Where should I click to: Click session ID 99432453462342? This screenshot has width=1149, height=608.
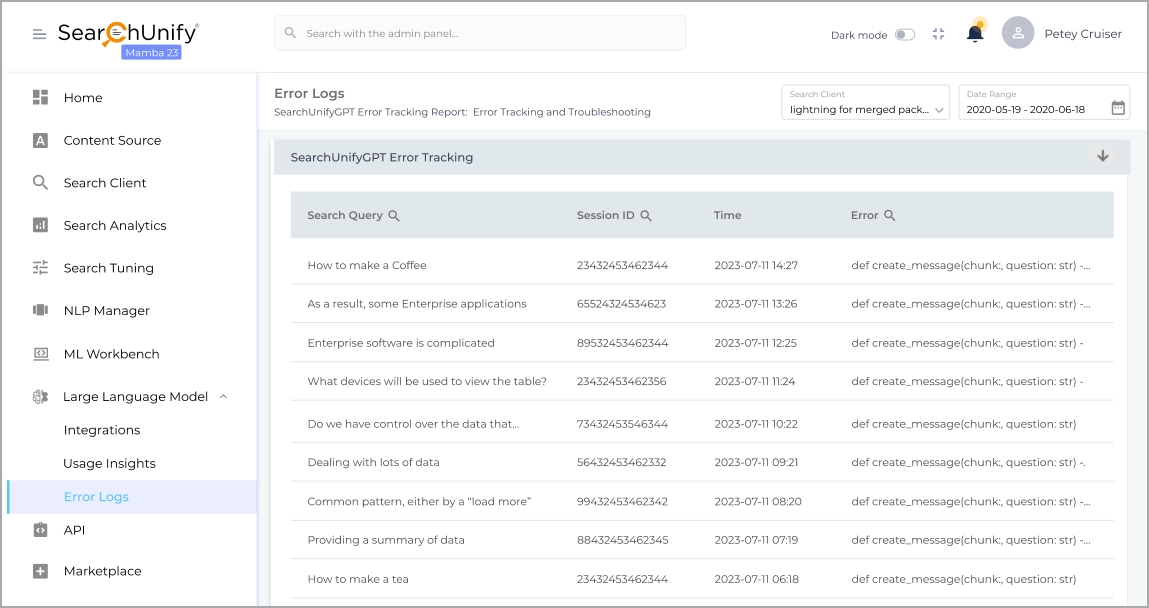click(x=622, y=502)
